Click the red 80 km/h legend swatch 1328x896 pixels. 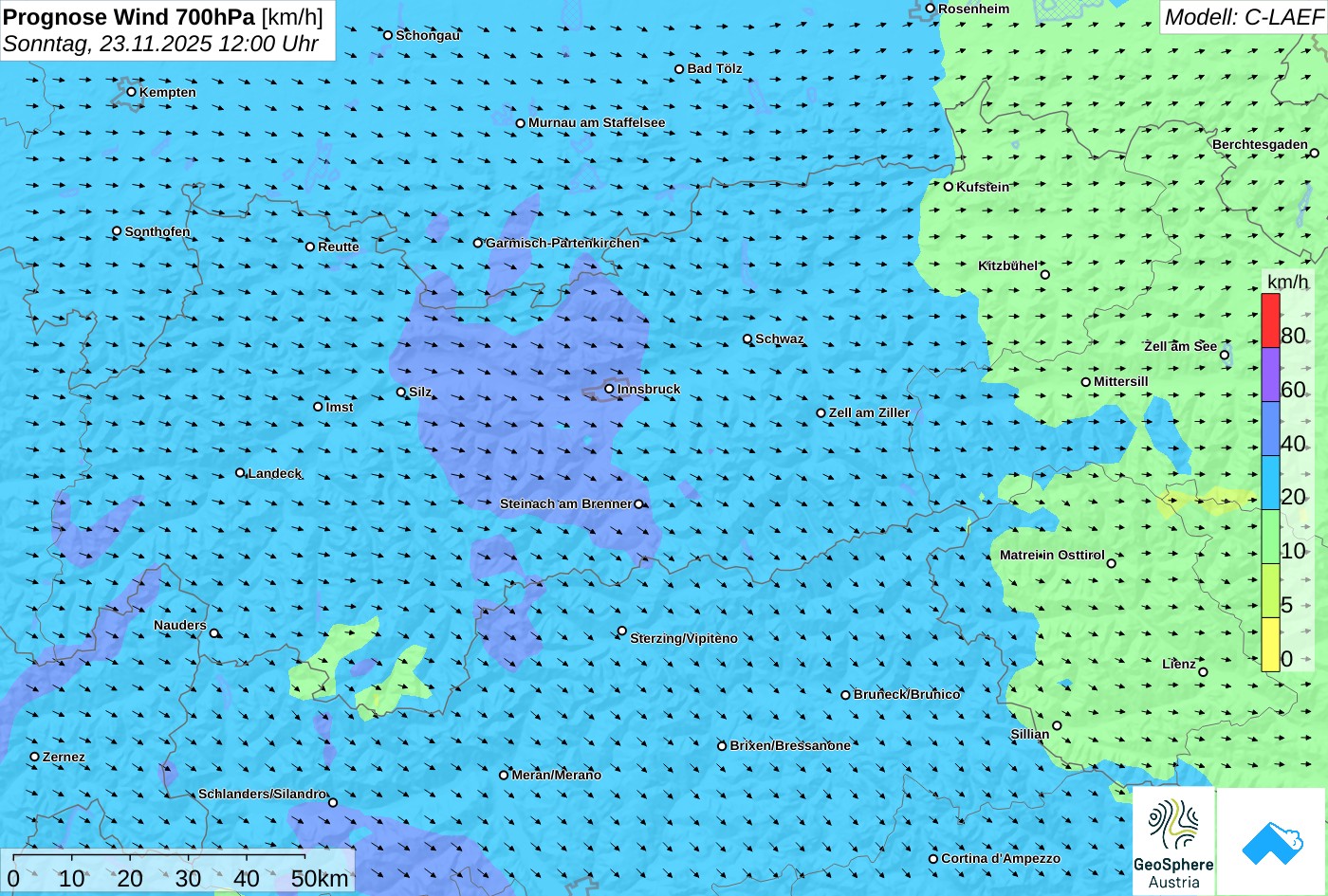pos(1270,320)
